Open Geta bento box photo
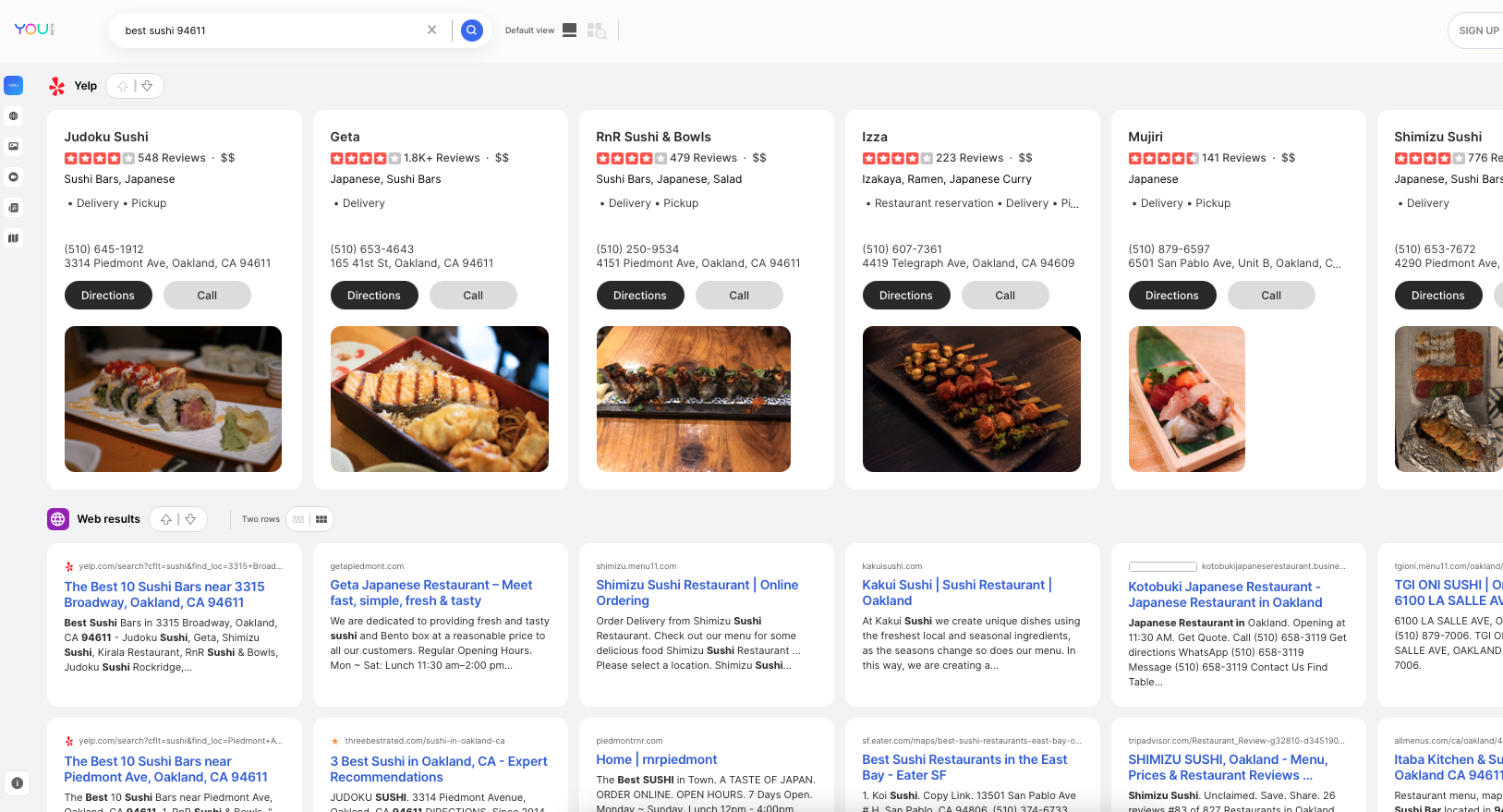1503x812 pixels. [x=440, y=399]
